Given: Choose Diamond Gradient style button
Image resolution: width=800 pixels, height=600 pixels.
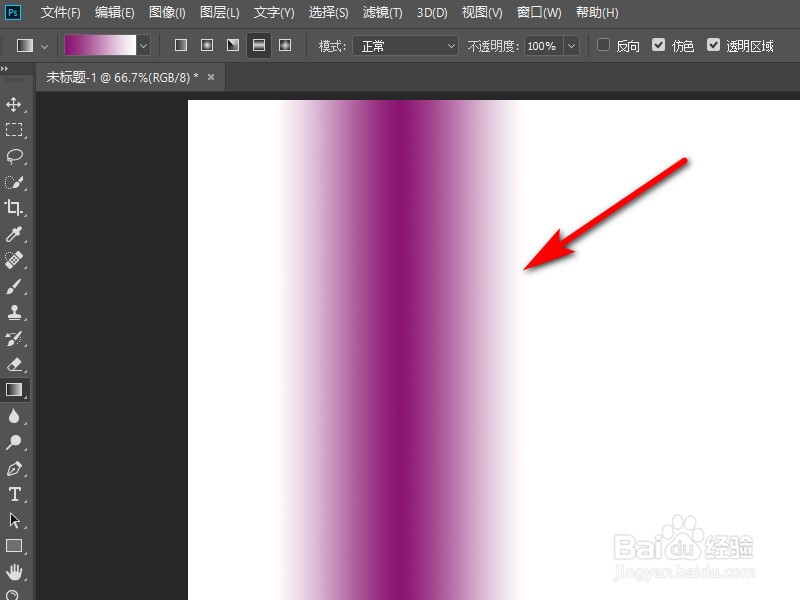Looking at the screenshot, I should click(285, 45).
